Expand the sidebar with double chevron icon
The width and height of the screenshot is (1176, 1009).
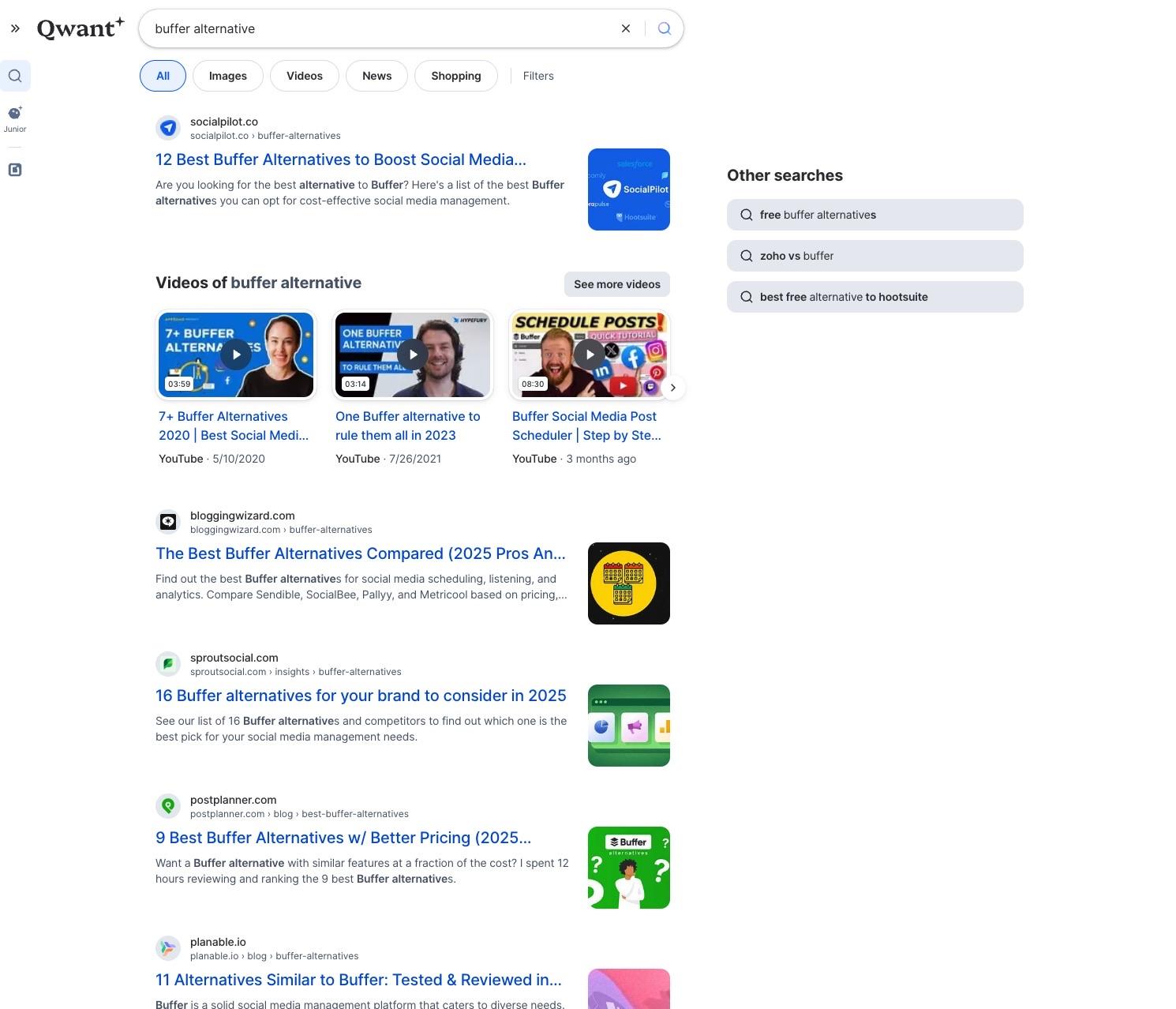(x=15, y=28)
